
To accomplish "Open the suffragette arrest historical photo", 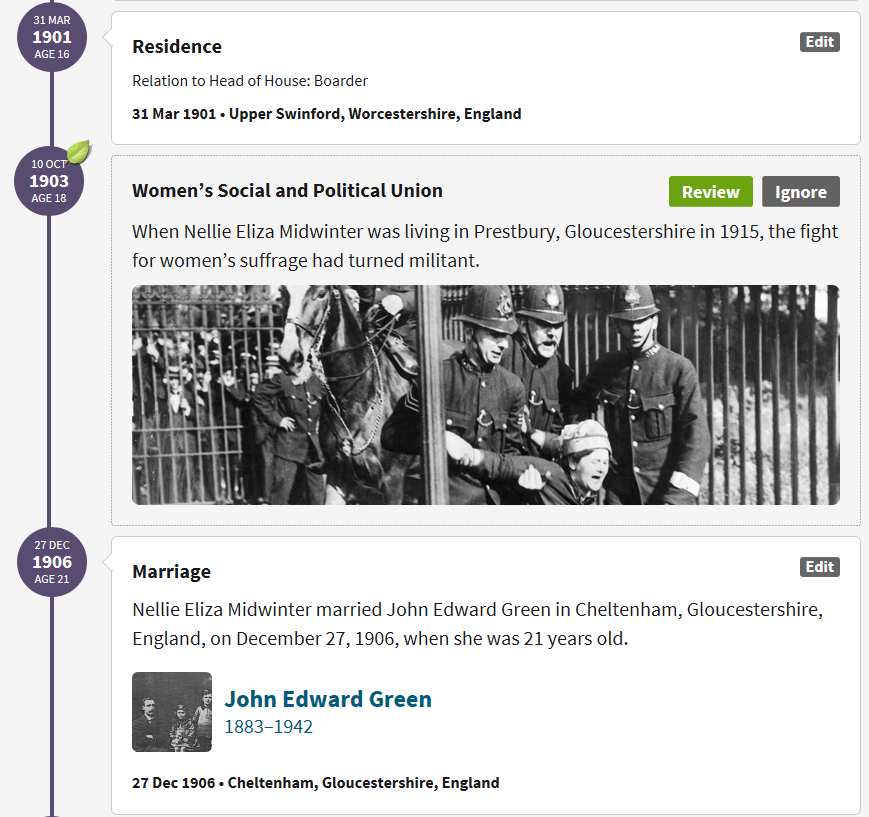I will click(485, 395).
